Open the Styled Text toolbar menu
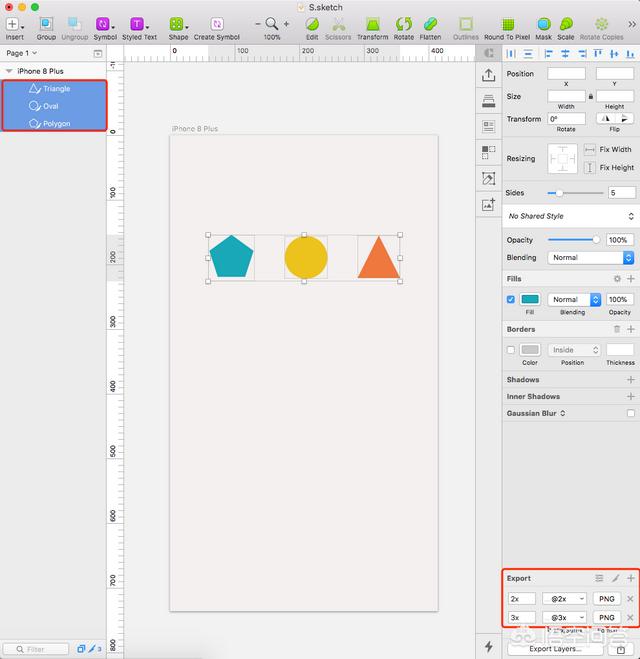 139,24
